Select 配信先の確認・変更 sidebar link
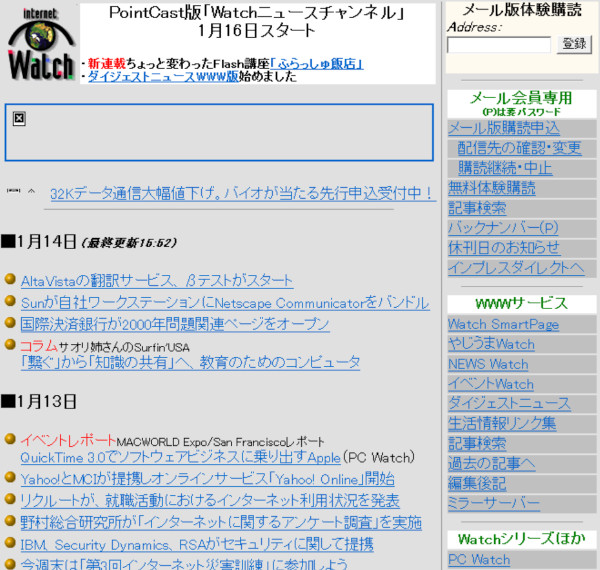Screen dimensions: 600x570 (x=519, y=148)
